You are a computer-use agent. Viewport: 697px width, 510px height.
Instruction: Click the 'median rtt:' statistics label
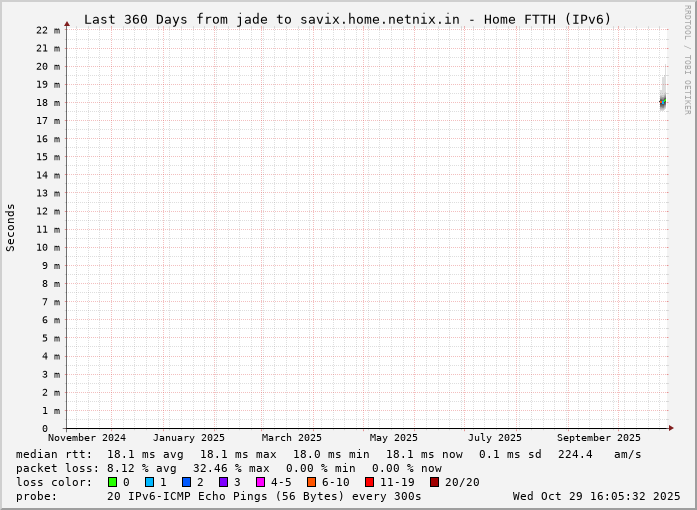pos(54,454)
